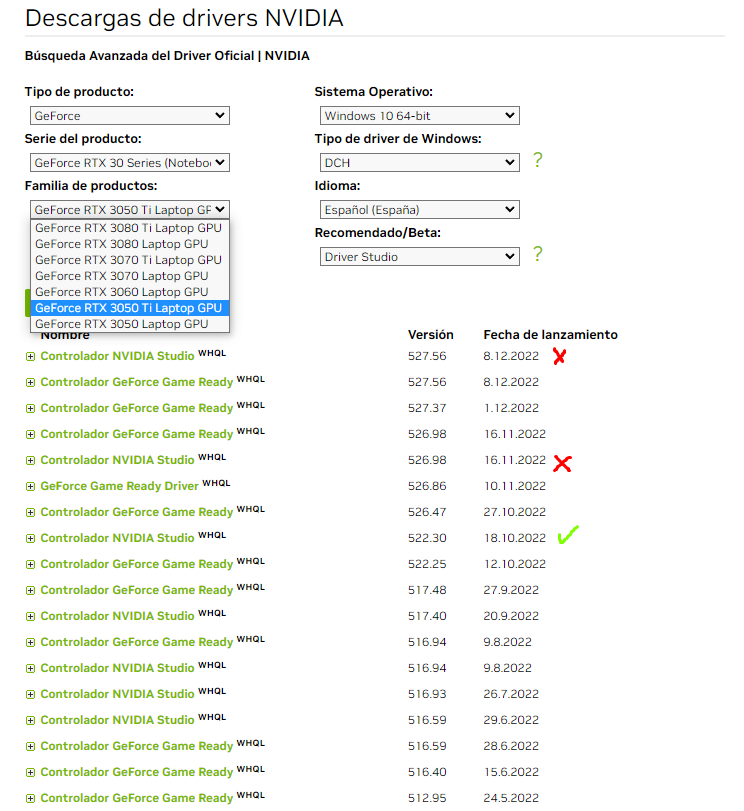Click version number 522.30

(x=427, y=538)
